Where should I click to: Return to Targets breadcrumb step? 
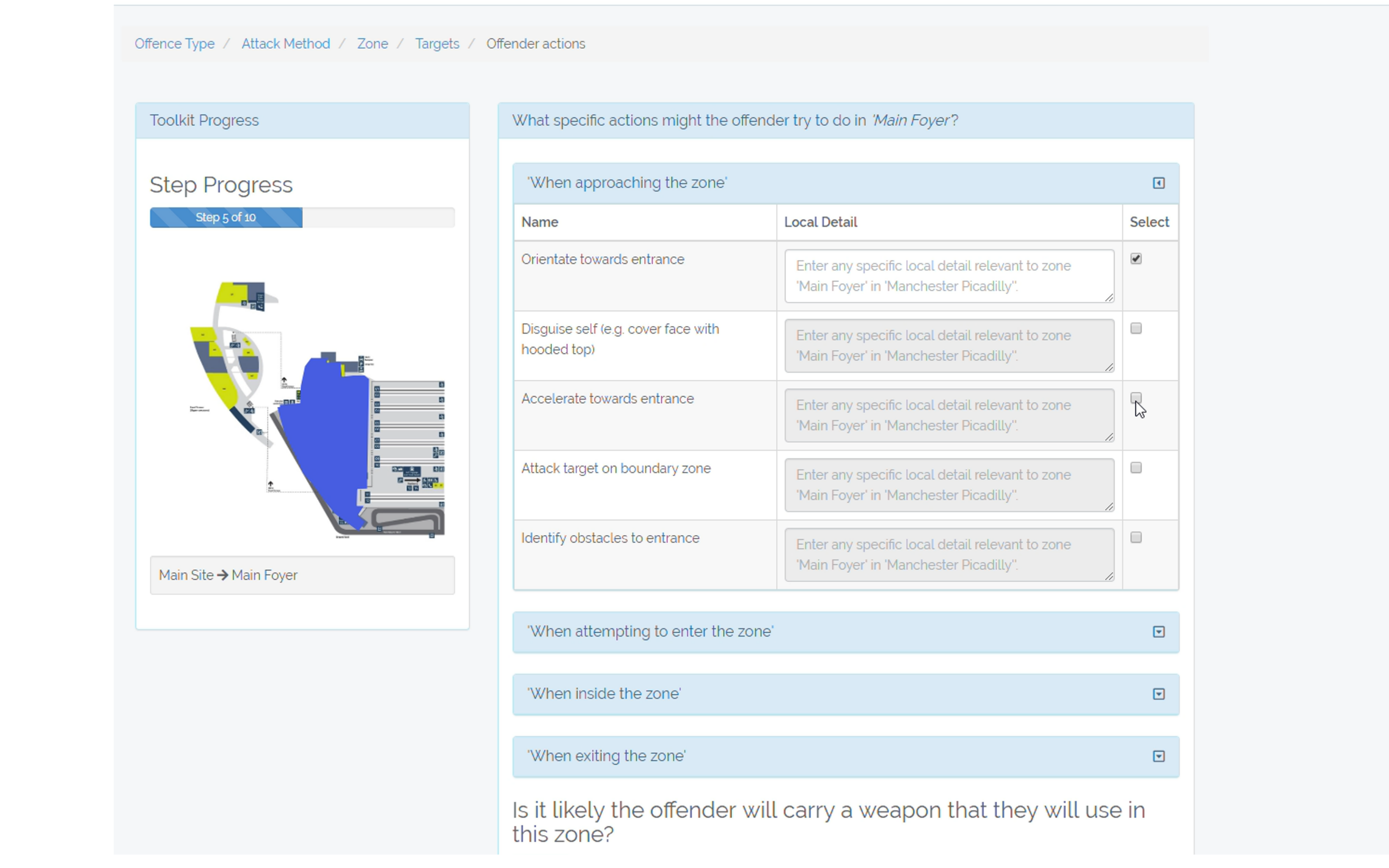click(437, 44)
